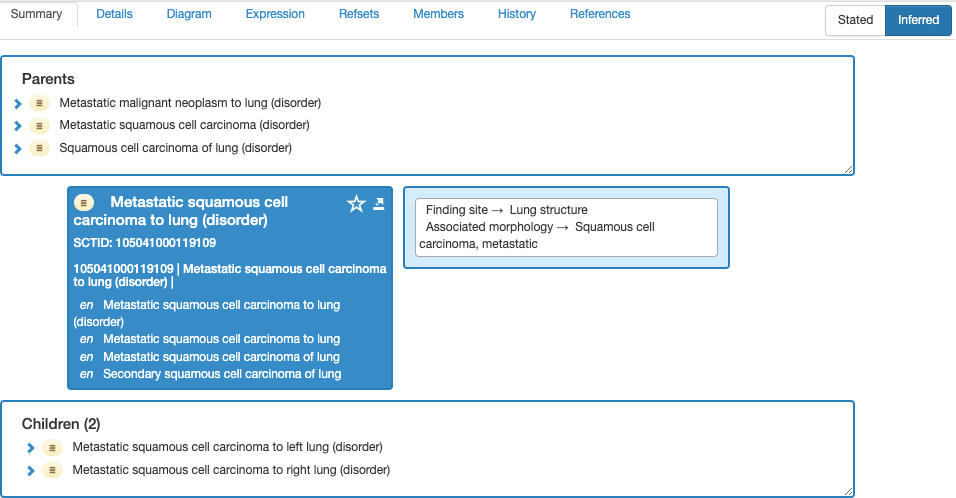
Task: Click badge icon beside left lung child concept
Action: point(52,448)
